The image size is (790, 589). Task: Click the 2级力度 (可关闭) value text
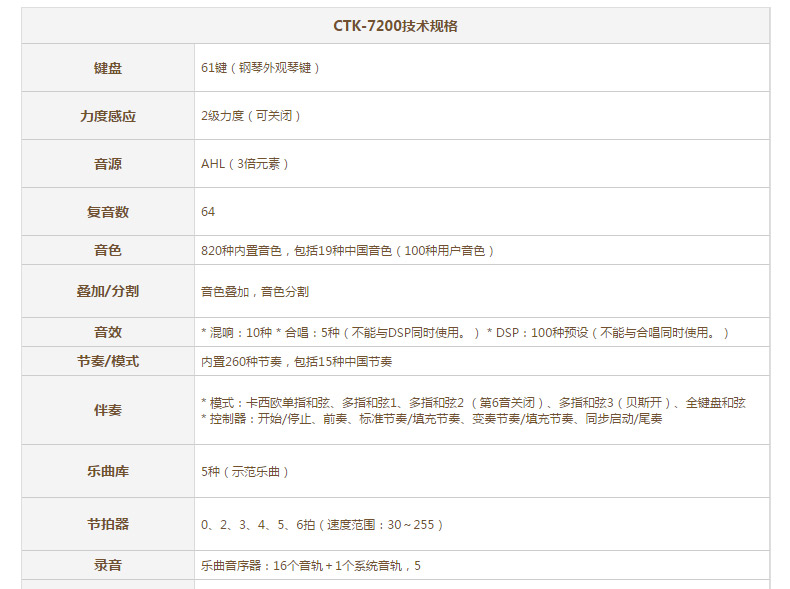coord(251,116)
